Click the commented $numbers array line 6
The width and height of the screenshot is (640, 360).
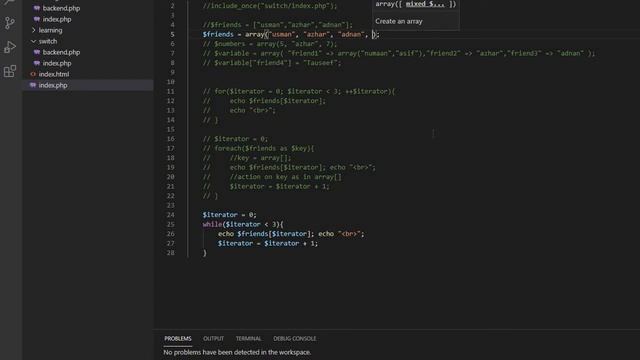tap(270, 44)
